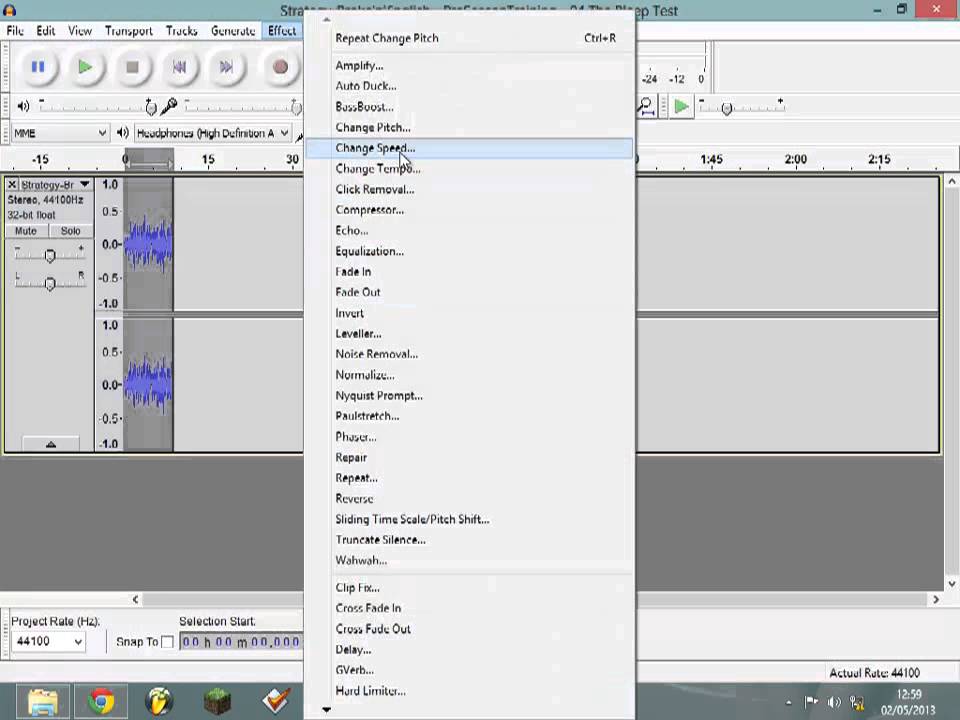The height and width of the screenshot is (720, 960).
Task: Click the zoom fit tool icon
Action: click(646, 107)
